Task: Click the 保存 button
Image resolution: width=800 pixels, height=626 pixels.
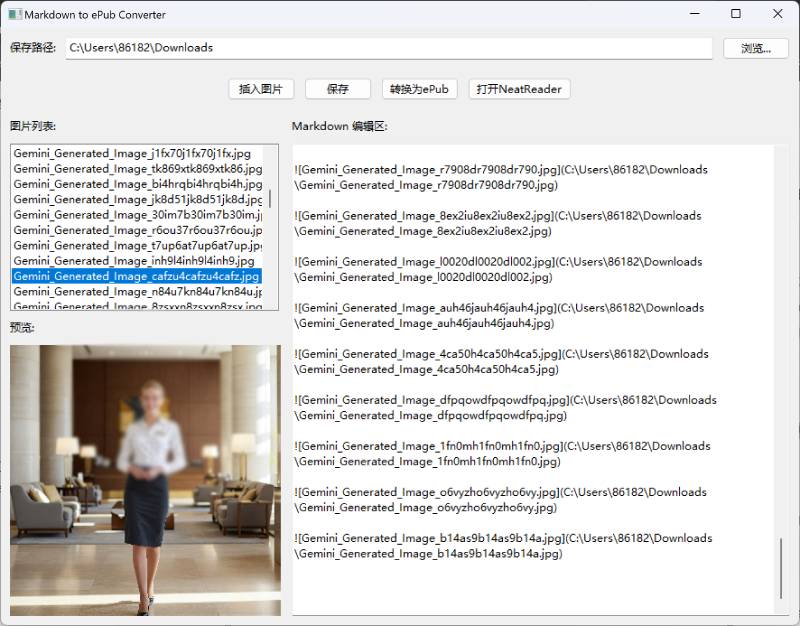Action: (337, 88)
